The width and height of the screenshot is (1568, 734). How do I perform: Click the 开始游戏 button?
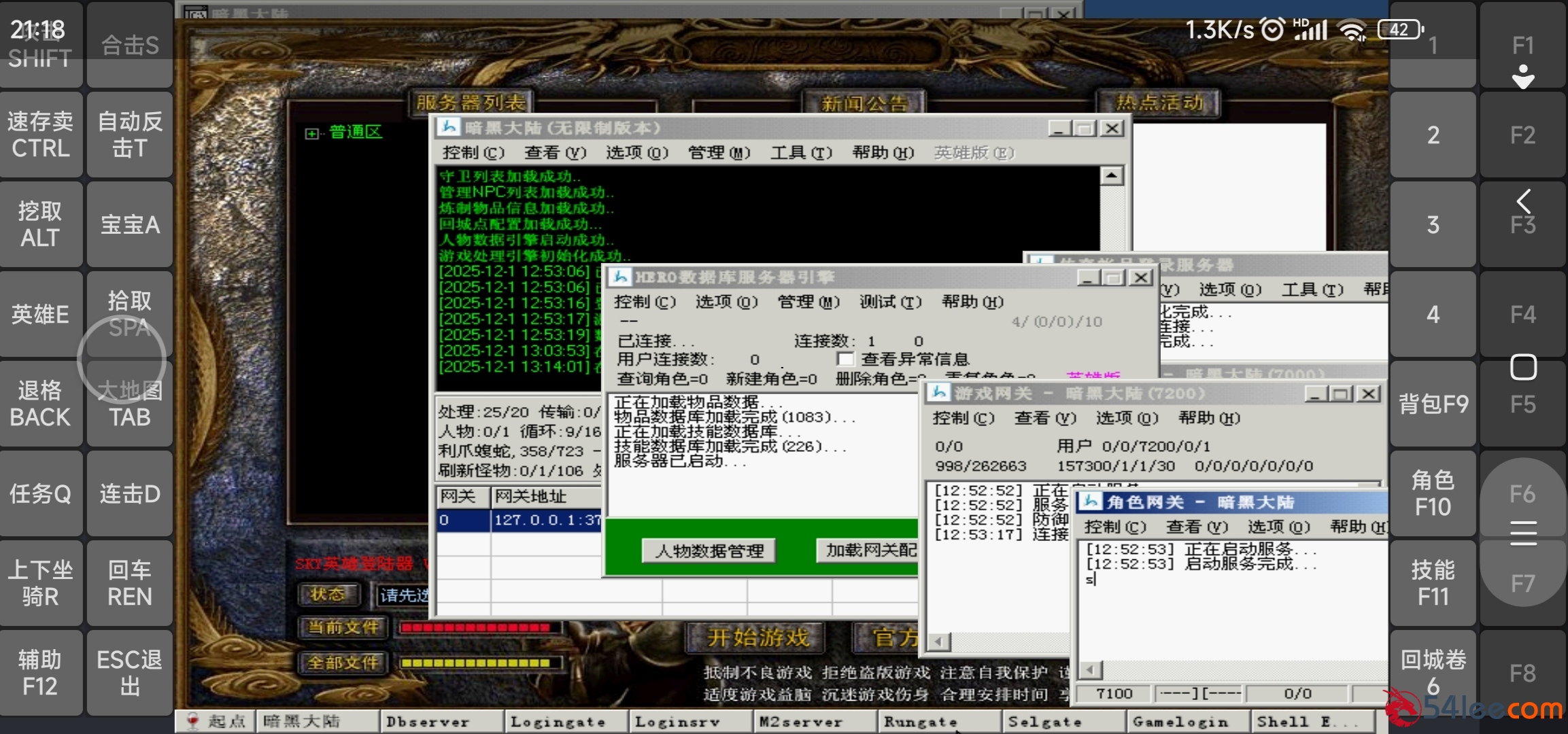pos(757,637)
